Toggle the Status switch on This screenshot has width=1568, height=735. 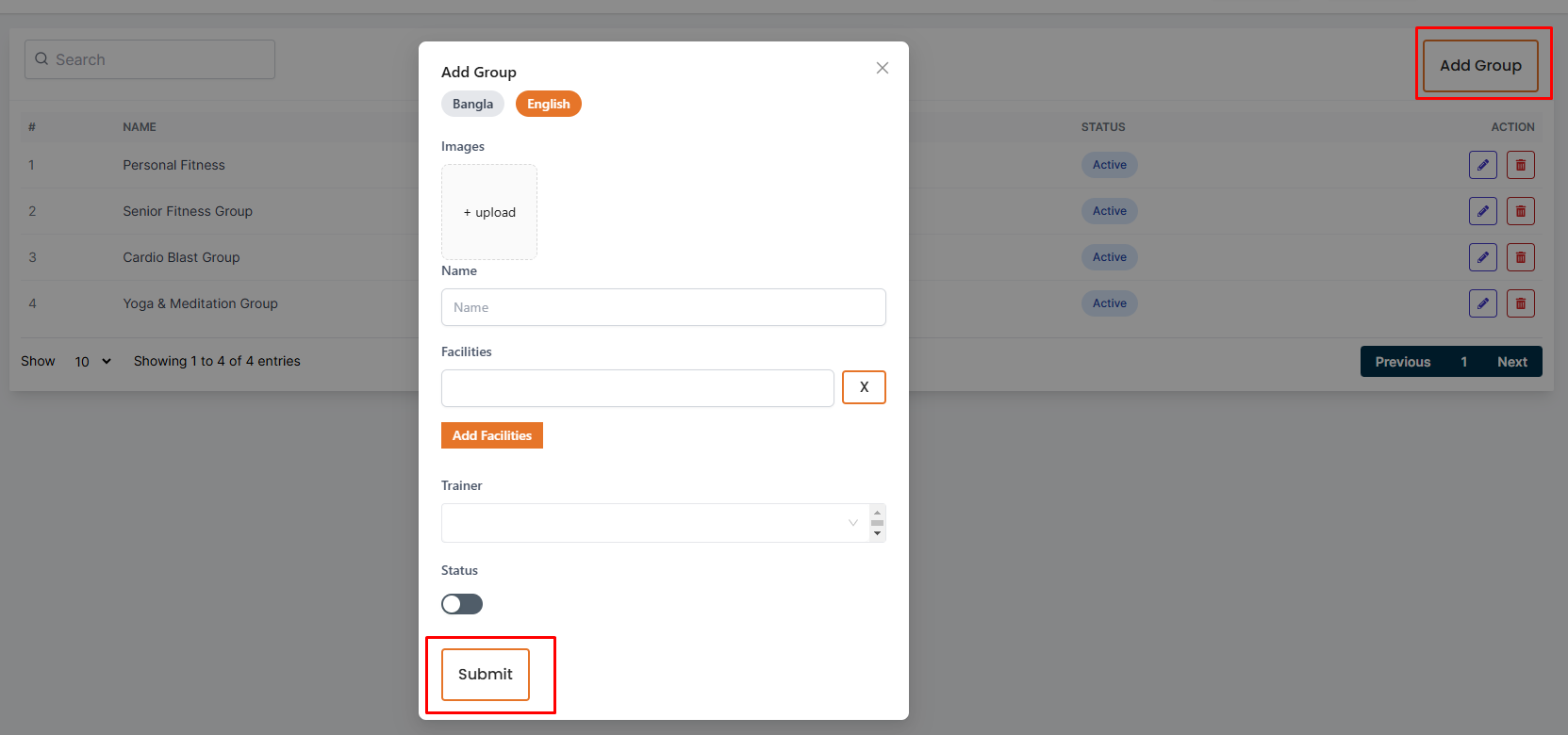[x=462, y=604]
